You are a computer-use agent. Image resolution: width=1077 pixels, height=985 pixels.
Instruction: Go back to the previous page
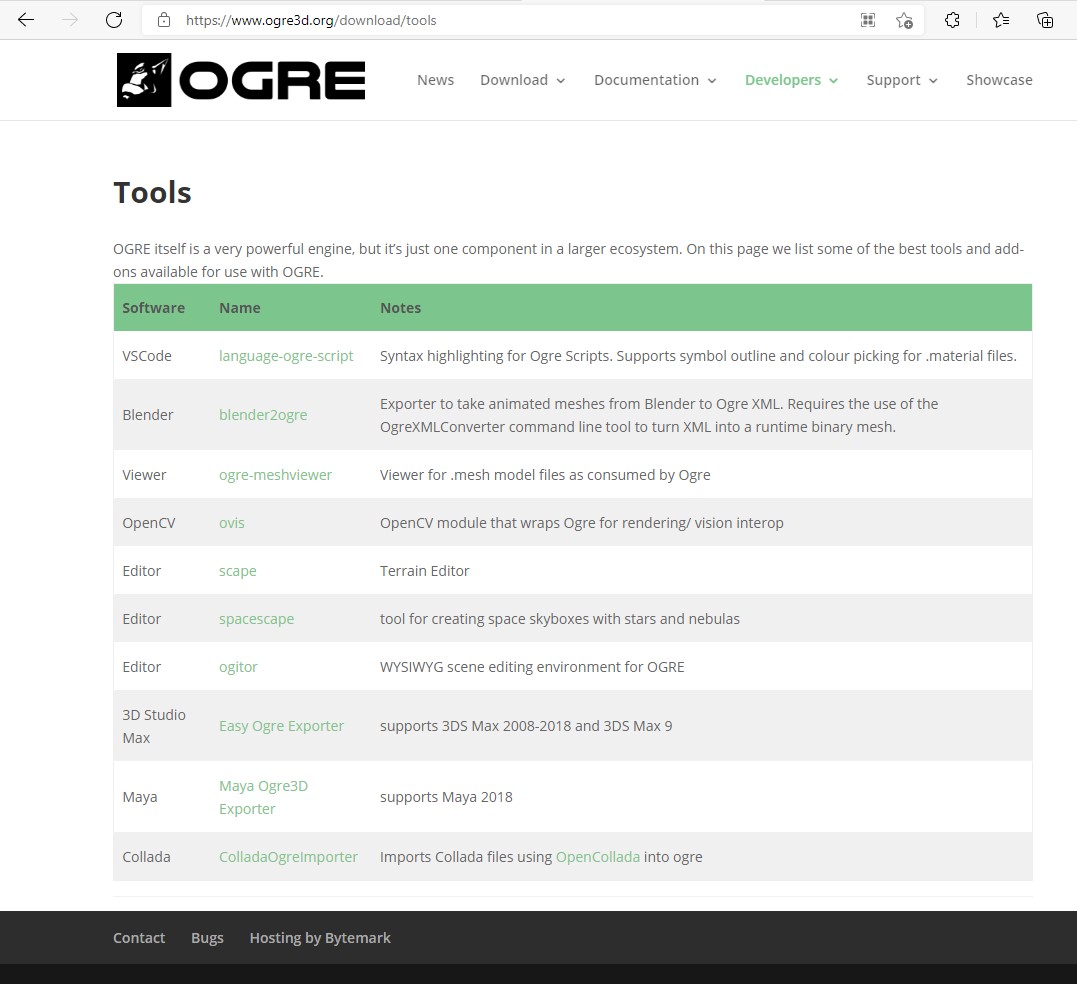26,20
